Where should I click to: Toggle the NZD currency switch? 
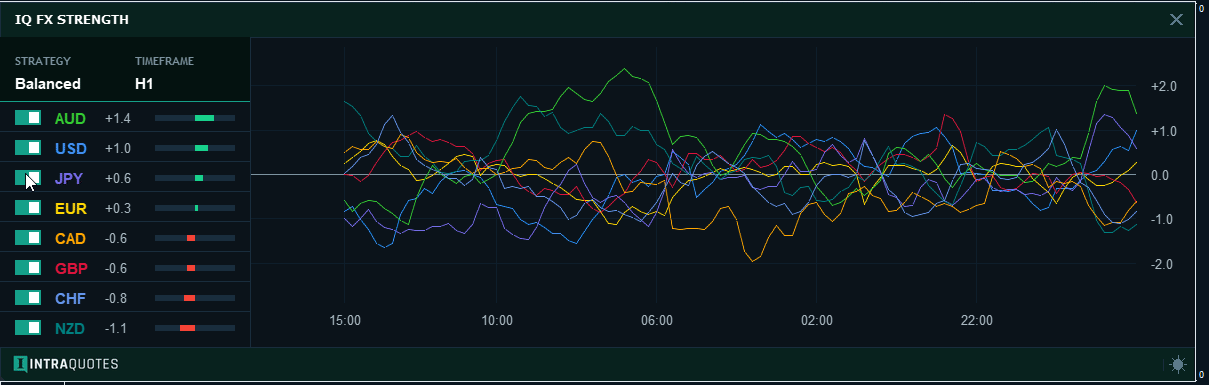(28, 328)
